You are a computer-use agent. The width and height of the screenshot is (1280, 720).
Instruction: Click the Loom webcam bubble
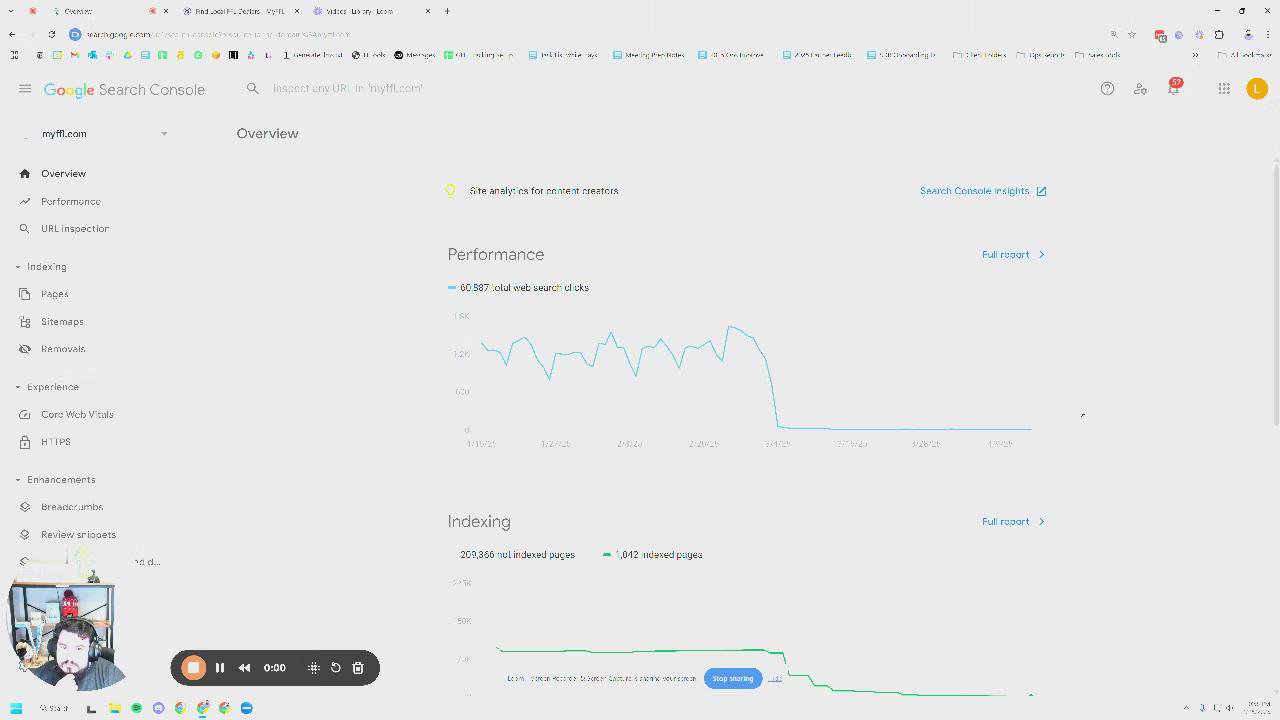(x=66, y=634)
